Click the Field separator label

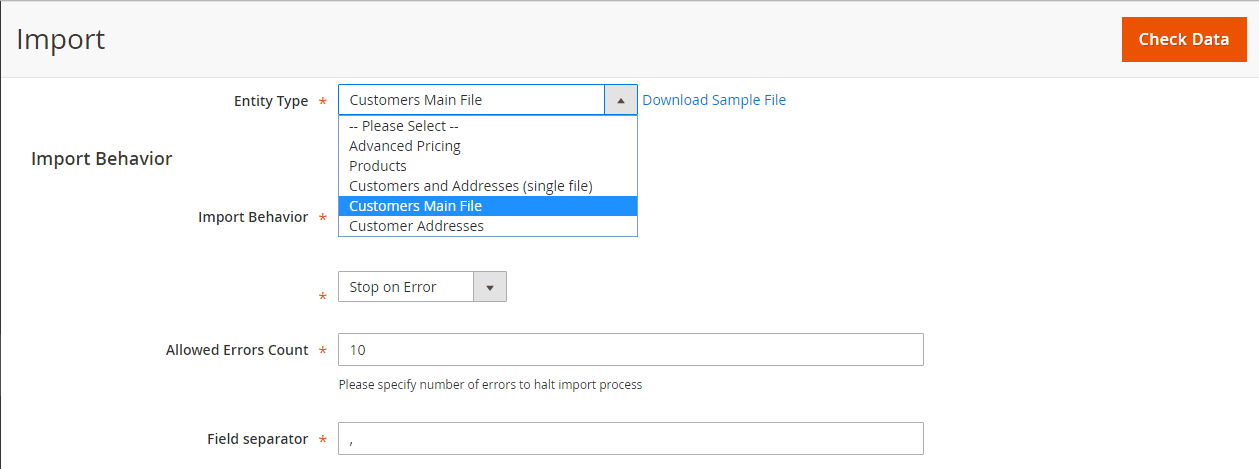(x=258, y=439)
